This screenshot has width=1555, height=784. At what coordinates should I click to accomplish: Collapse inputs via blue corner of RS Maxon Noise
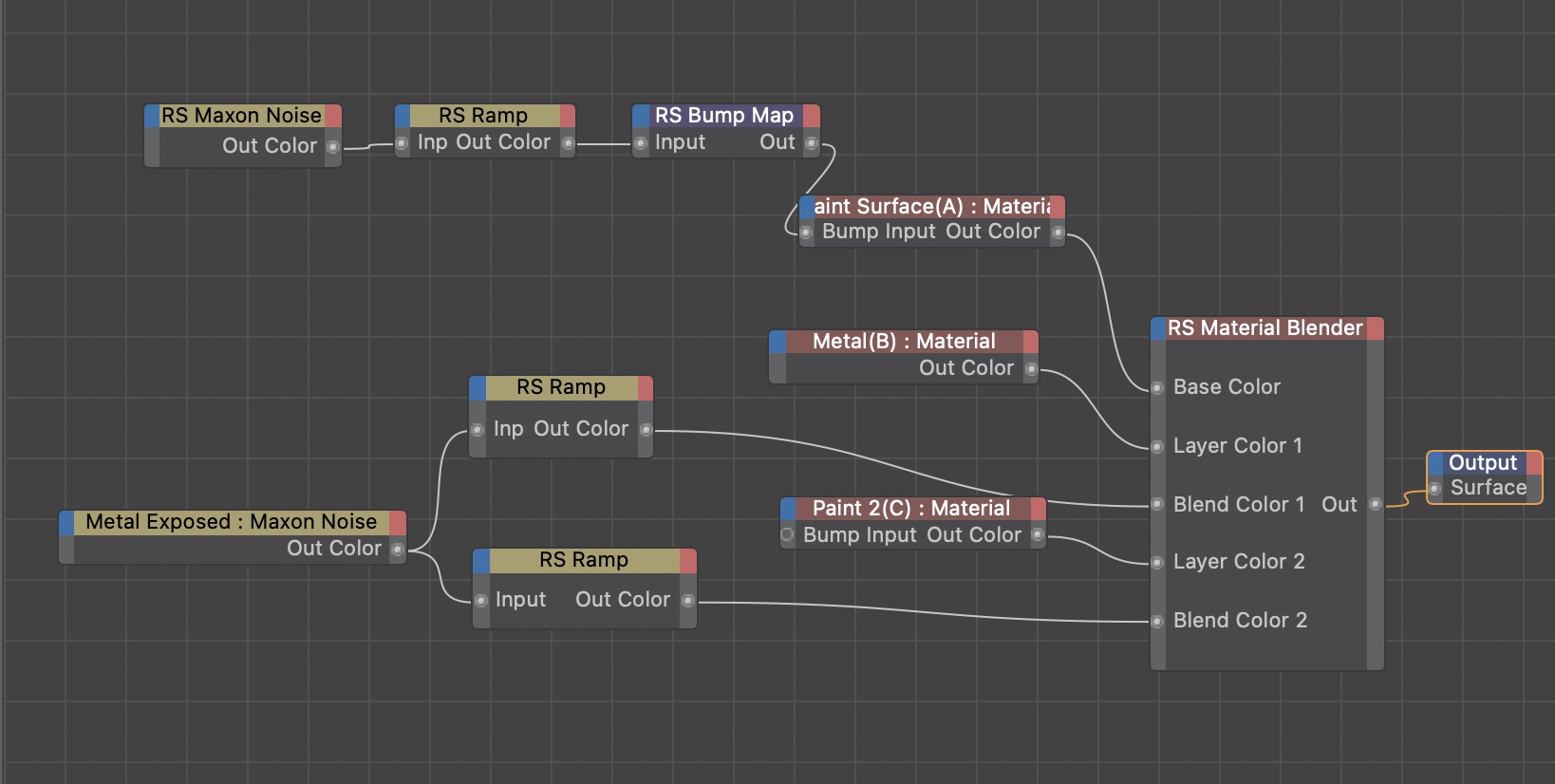(x=152, y=116)
